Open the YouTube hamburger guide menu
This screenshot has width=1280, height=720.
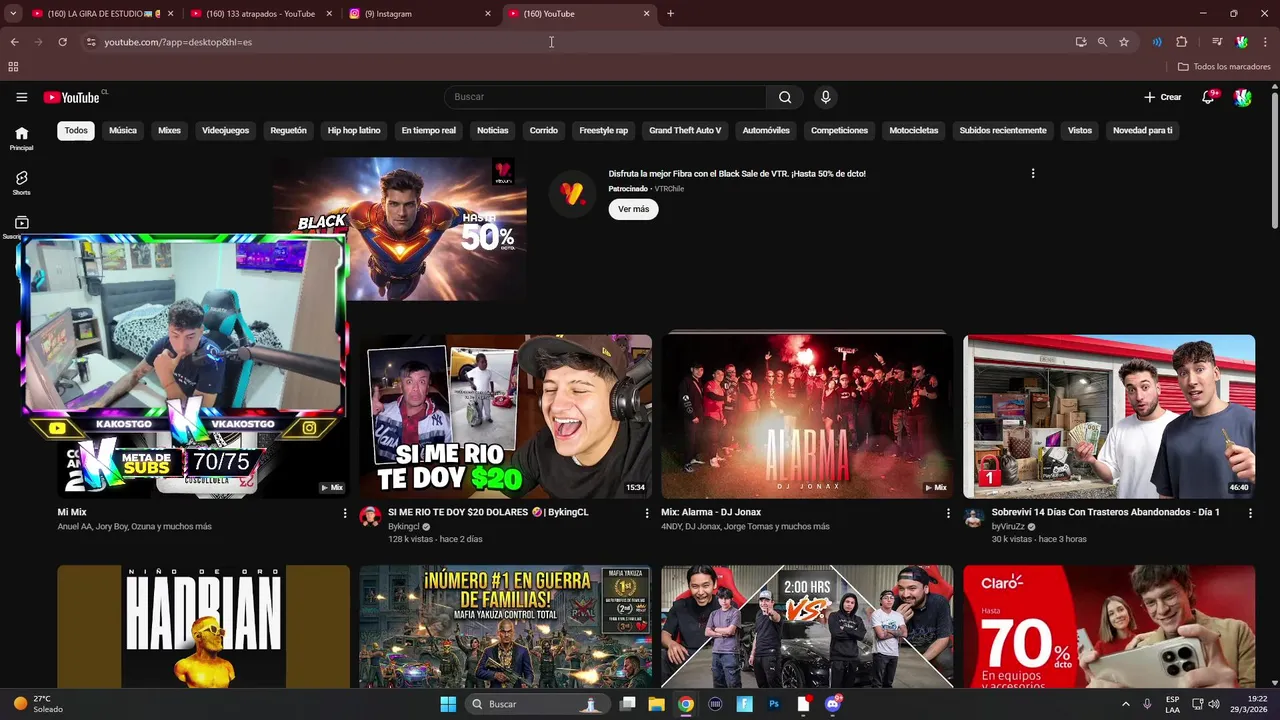pyautogui.click(x=21, y=97)
